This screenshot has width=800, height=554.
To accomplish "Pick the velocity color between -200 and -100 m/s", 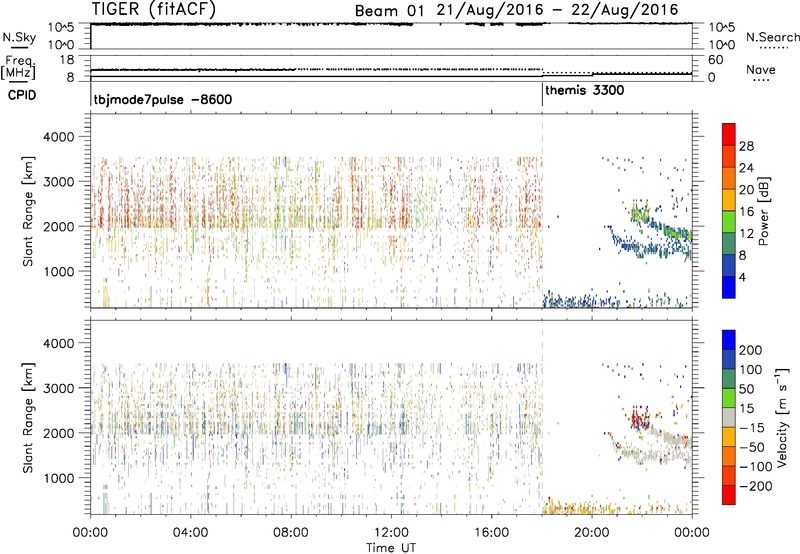I will [729, 475].
